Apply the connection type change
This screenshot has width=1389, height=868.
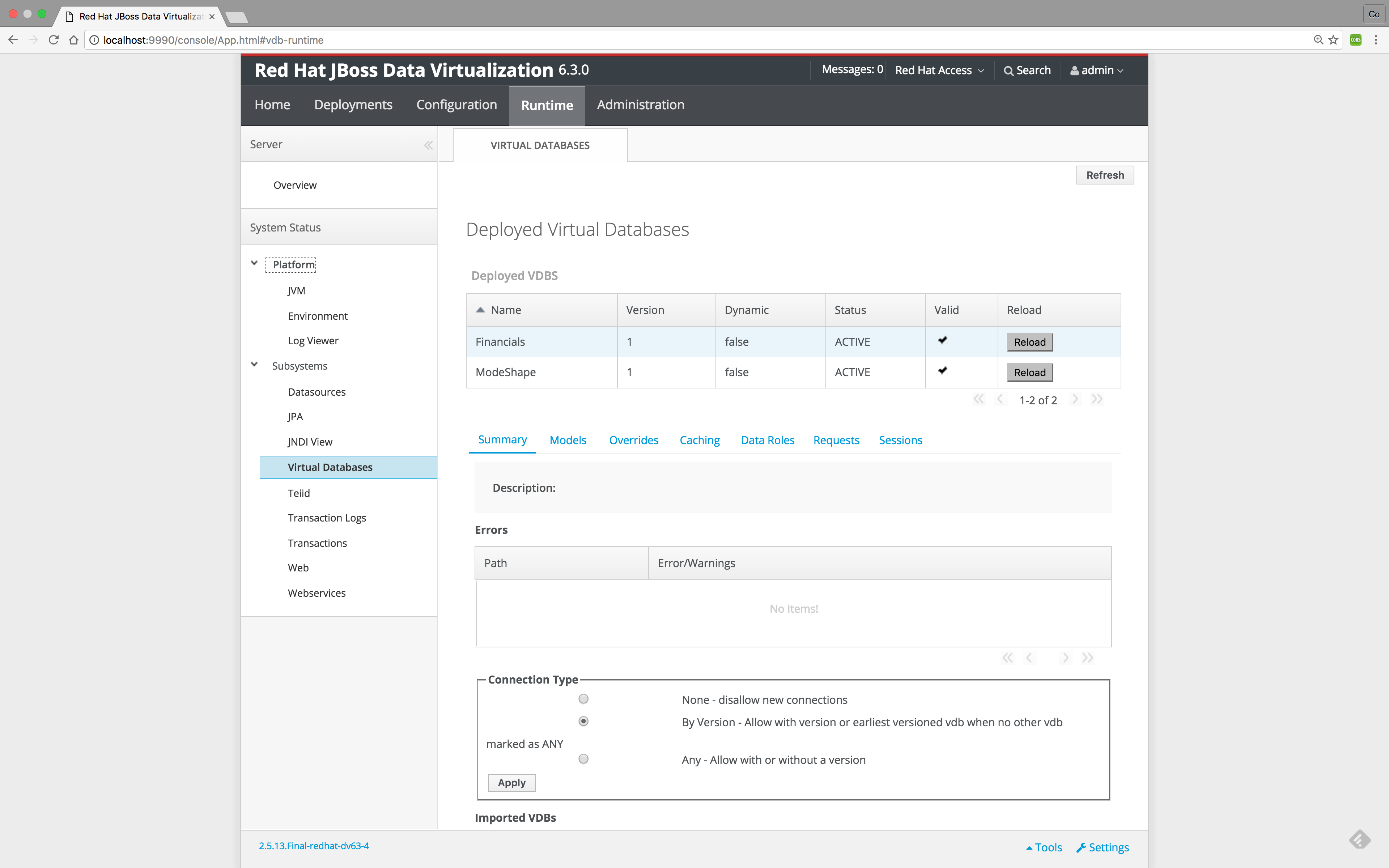511,782
